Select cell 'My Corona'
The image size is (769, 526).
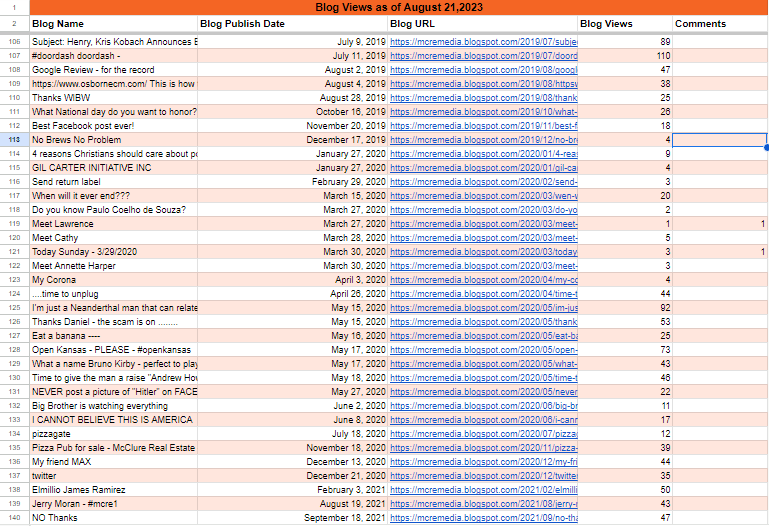tap(113, 280)
